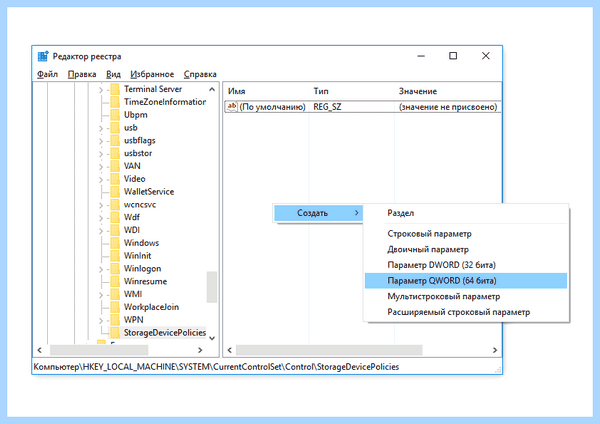The image size is (600, 424).
Task: Click values pane horizontal scroll-right arrow
Action: coord(495,350)
